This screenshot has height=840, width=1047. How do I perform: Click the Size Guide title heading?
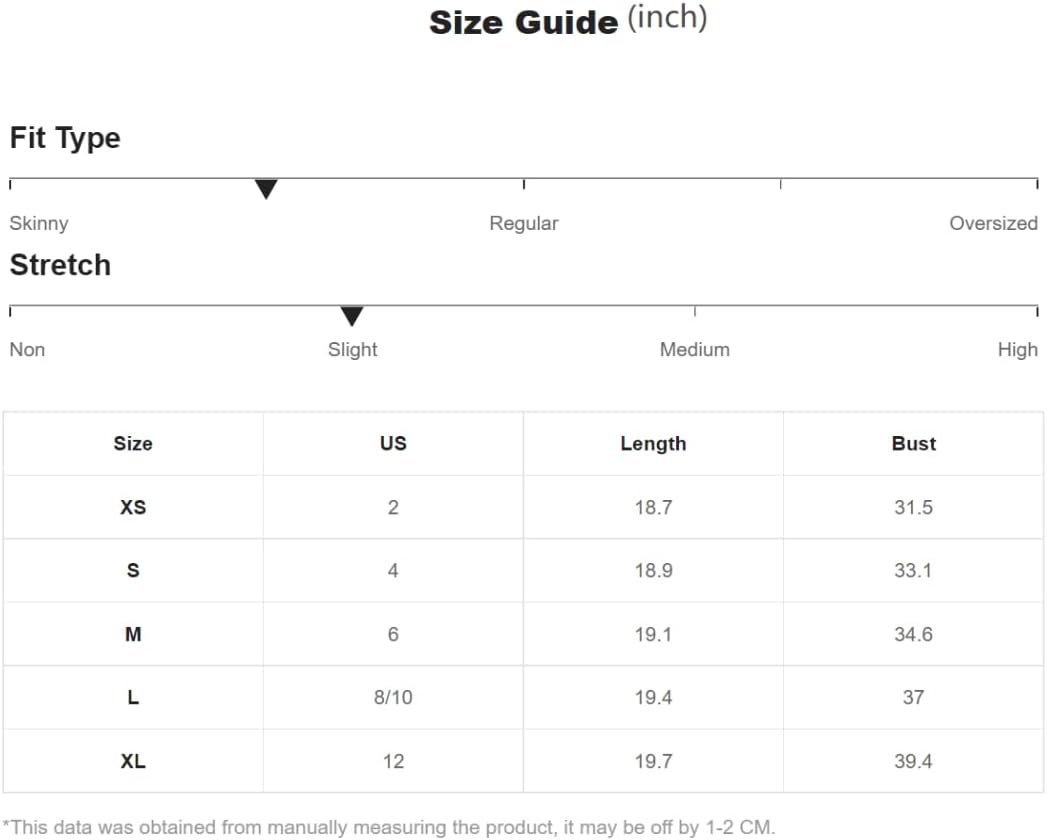tap(568, 21)
